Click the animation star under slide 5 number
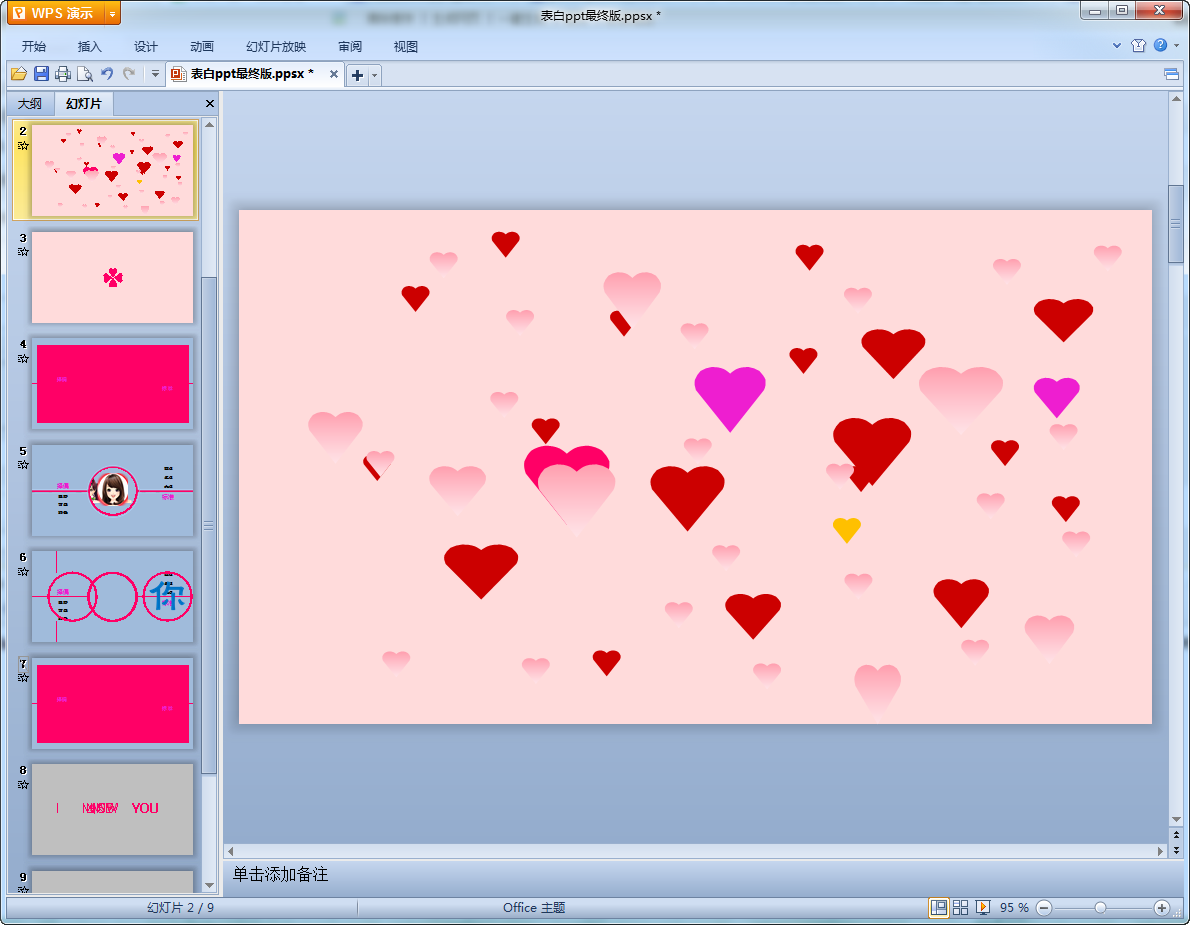Viewport: 1190px width, 925px height. pyautogui.click(x=23, y=465)
